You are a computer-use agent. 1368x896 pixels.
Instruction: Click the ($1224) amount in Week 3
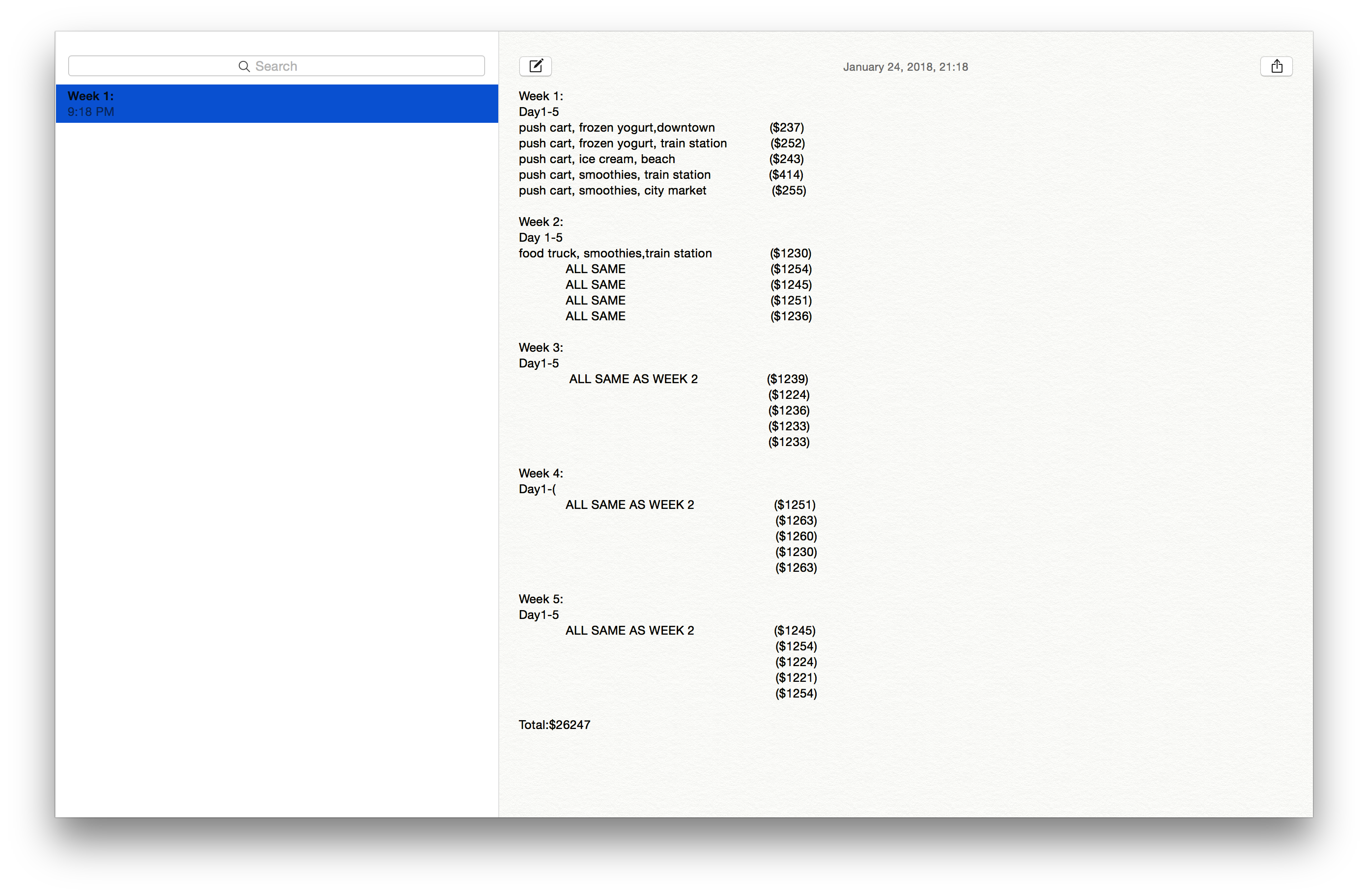pos(789,395)
